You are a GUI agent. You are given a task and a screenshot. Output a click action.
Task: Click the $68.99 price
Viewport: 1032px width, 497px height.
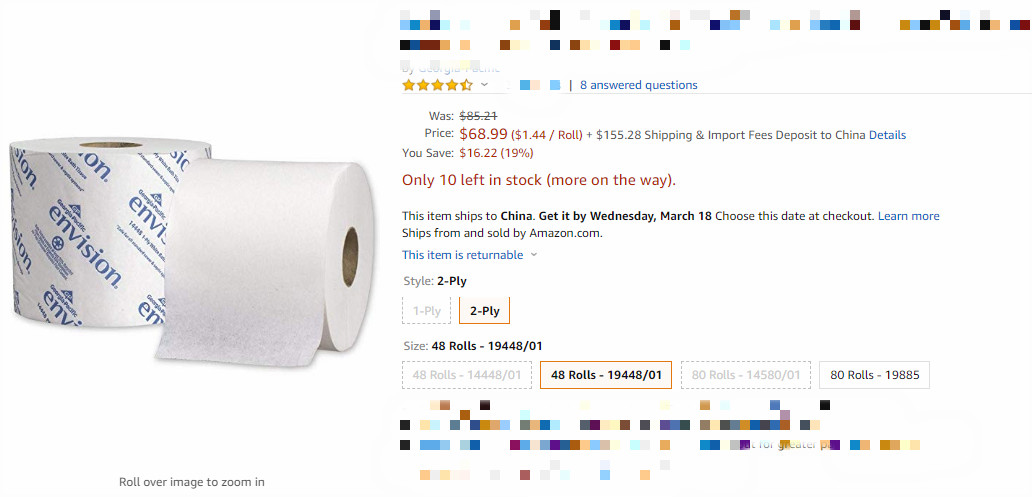click(x=483, y=134)
